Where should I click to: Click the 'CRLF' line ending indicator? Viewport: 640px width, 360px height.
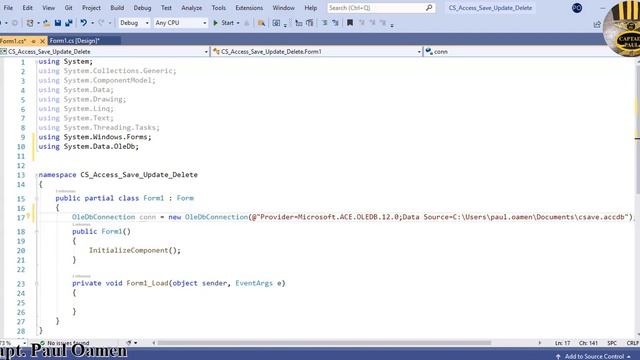[x=632, y=343]
